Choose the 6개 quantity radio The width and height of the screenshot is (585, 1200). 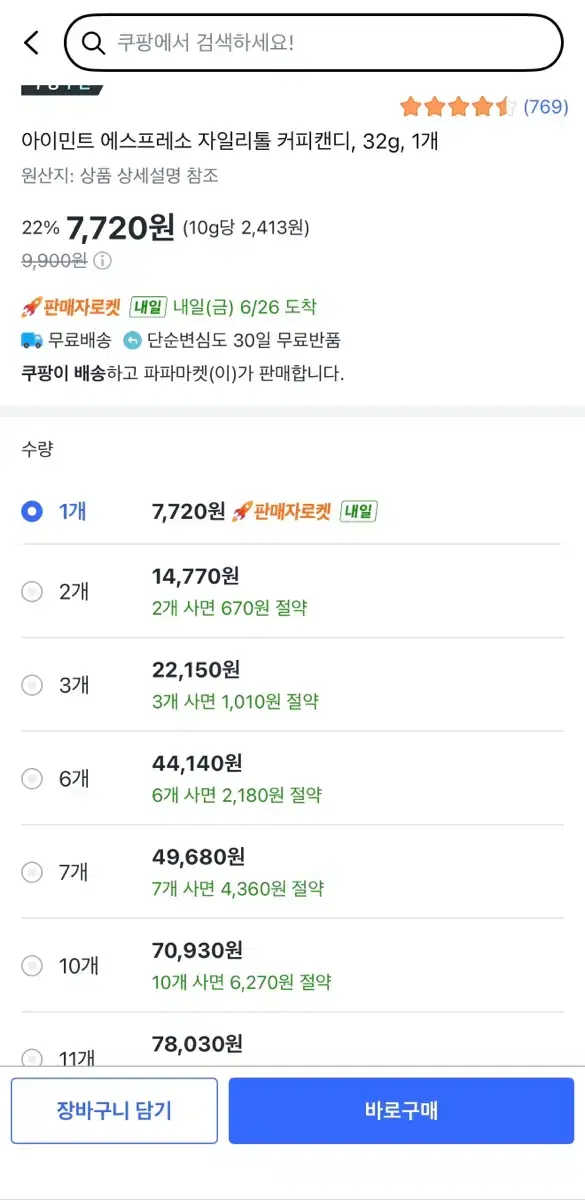tap(32, 778)
